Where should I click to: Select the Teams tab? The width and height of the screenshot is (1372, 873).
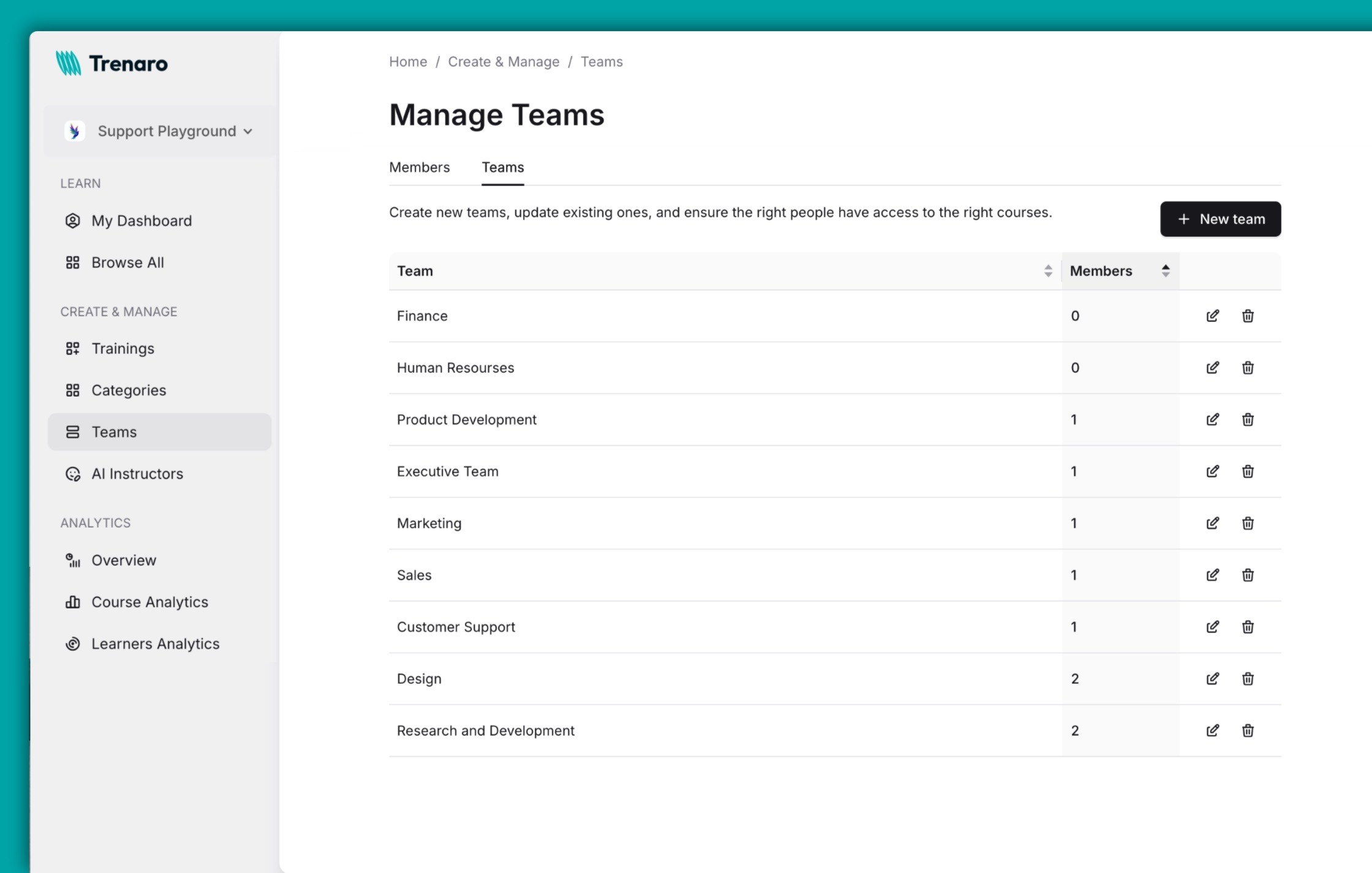(502, 167)
